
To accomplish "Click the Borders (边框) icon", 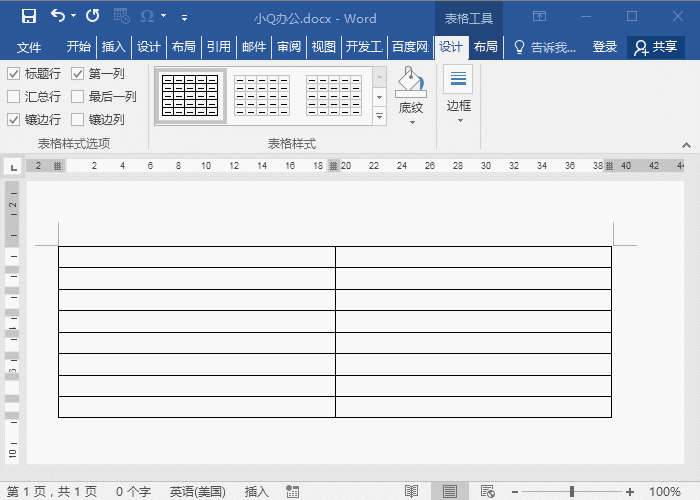I will tap(458, 79).
